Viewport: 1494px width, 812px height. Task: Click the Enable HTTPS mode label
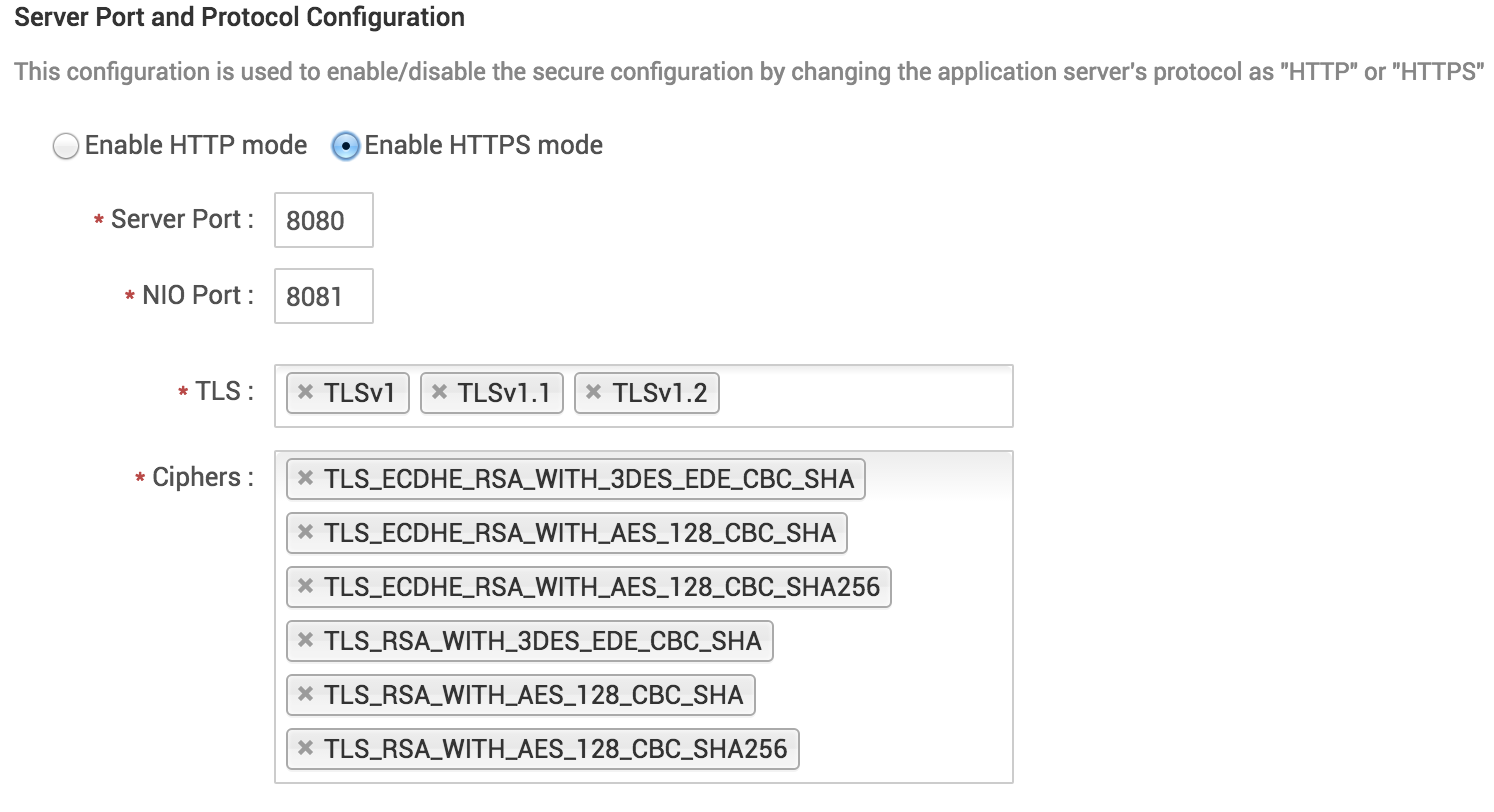(484, 146)
